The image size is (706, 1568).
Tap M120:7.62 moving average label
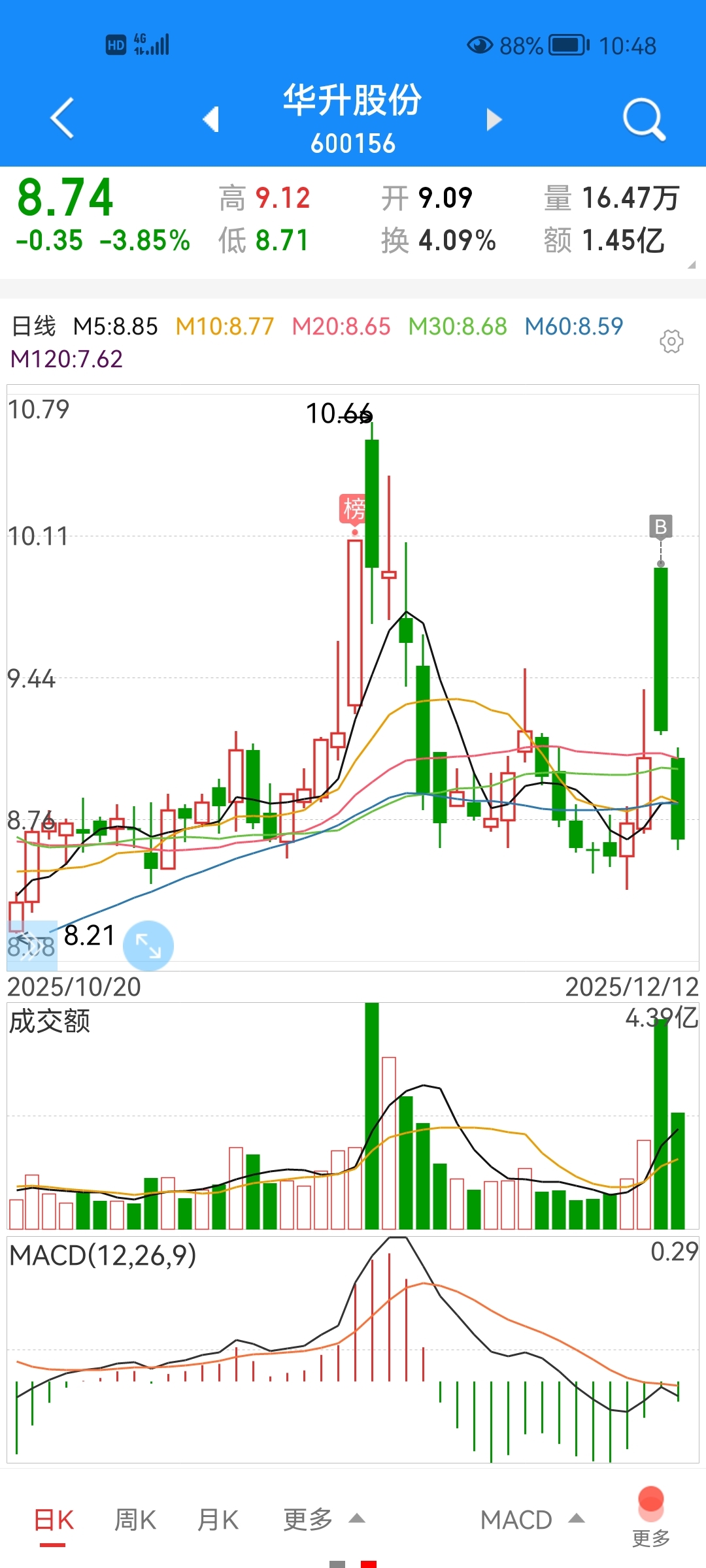(67, 359)
